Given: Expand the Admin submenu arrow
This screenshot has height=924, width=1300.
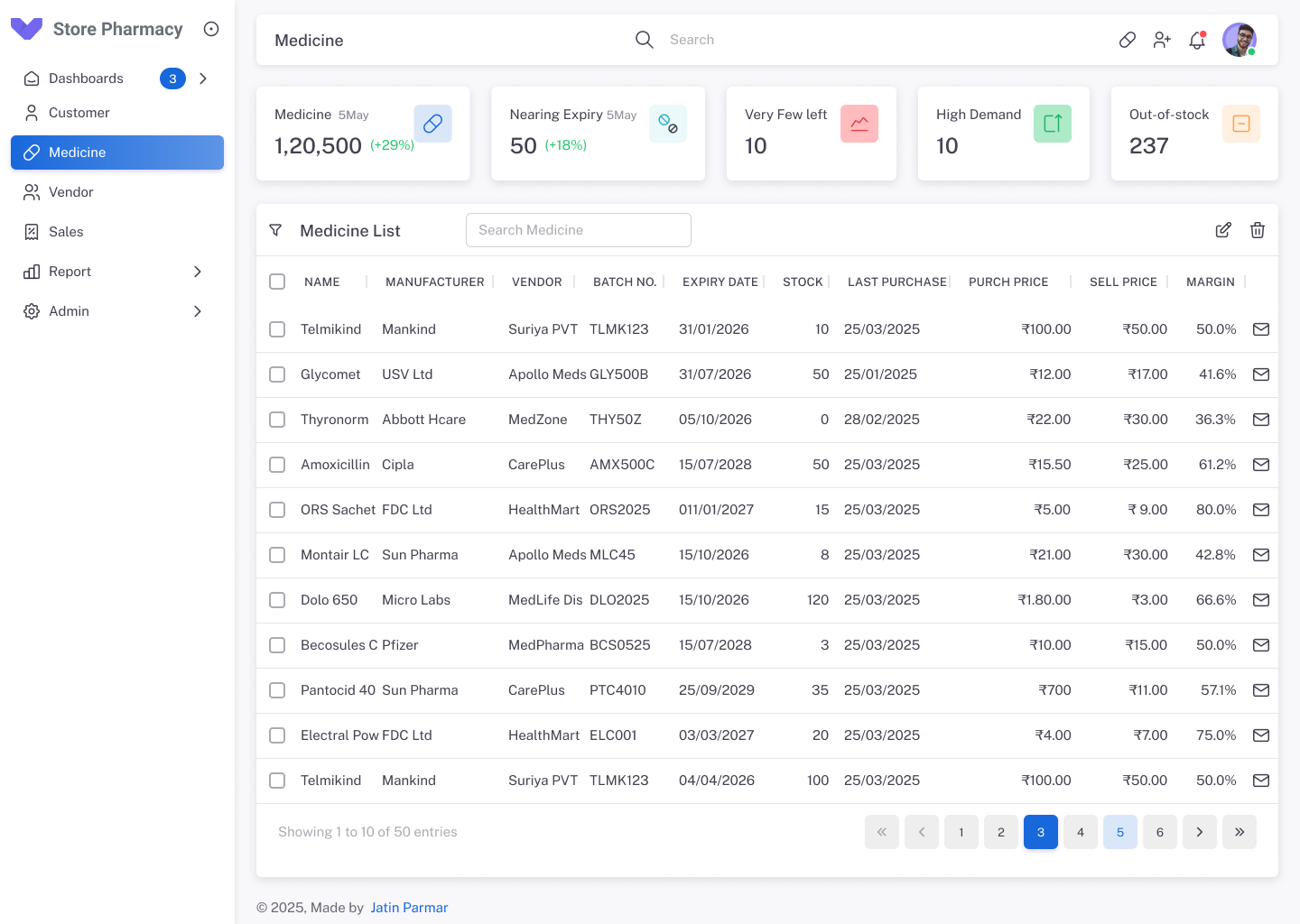Looking at the screenshot, I should point(198,311).
